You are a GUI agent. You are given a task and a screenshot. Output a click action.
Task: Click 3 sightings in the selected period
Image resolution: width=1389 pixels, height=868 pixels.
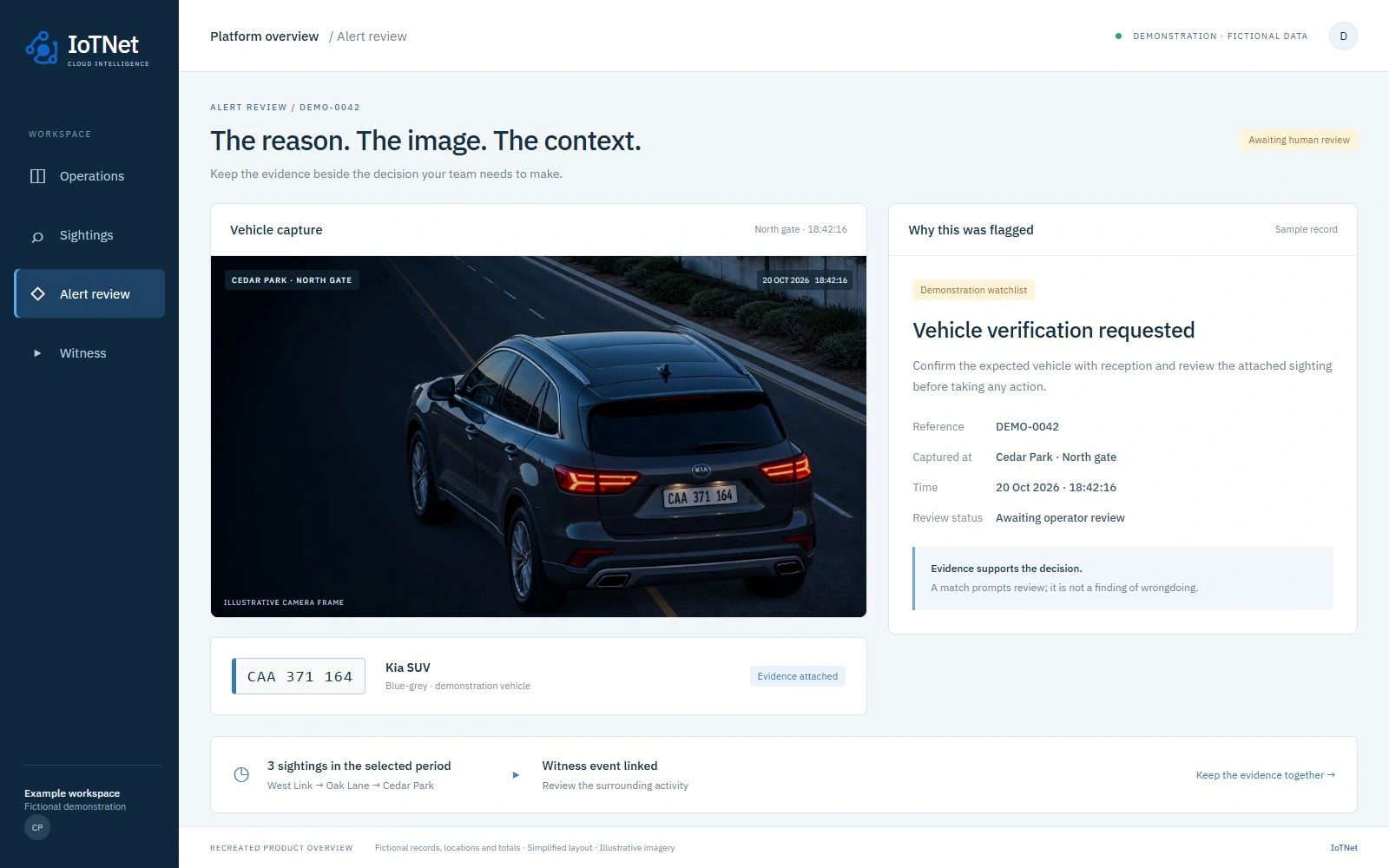(x=359, y=766)
